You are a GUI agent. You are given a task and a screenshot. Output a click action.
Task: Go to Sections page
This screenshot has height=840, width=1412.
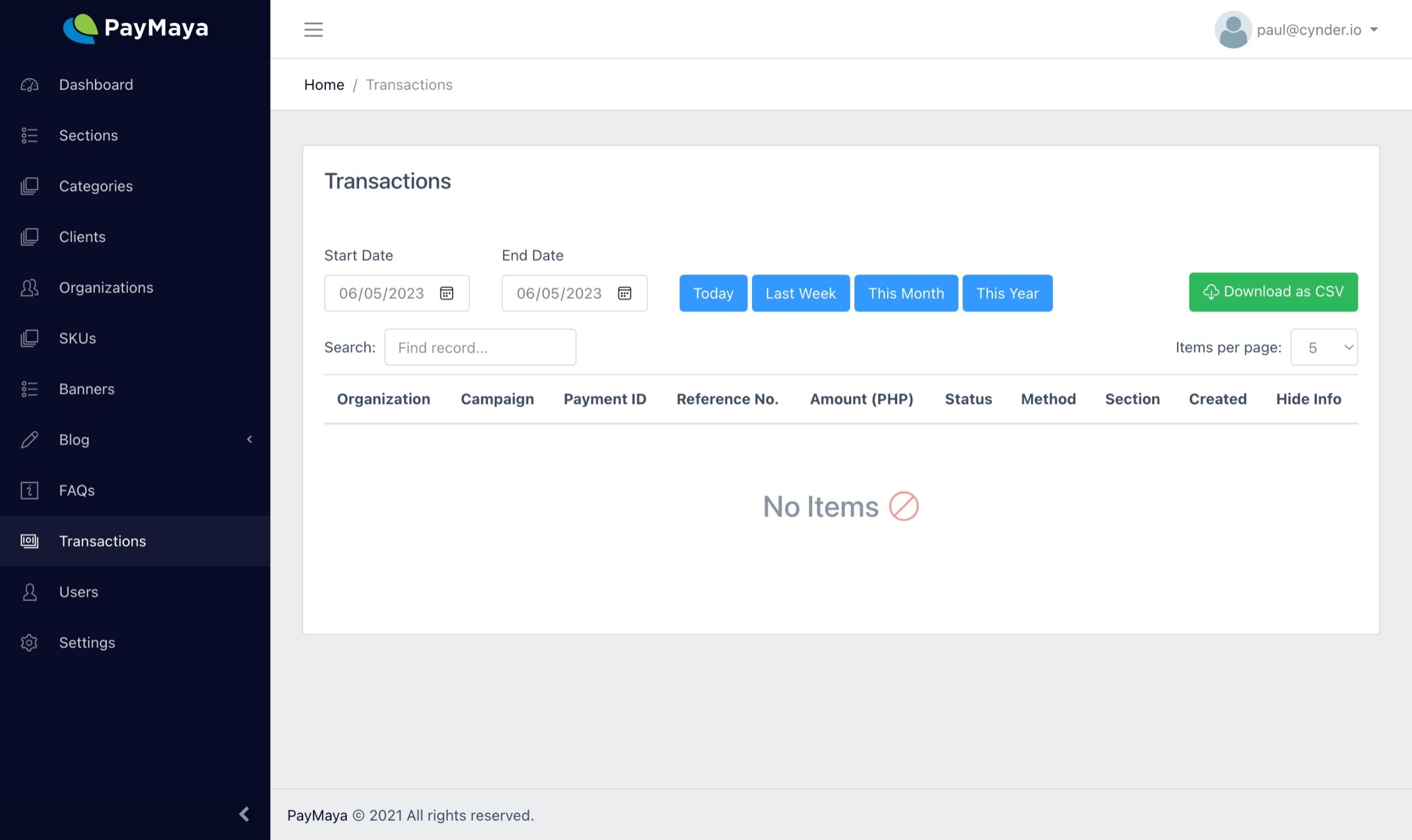click(135, 136)
